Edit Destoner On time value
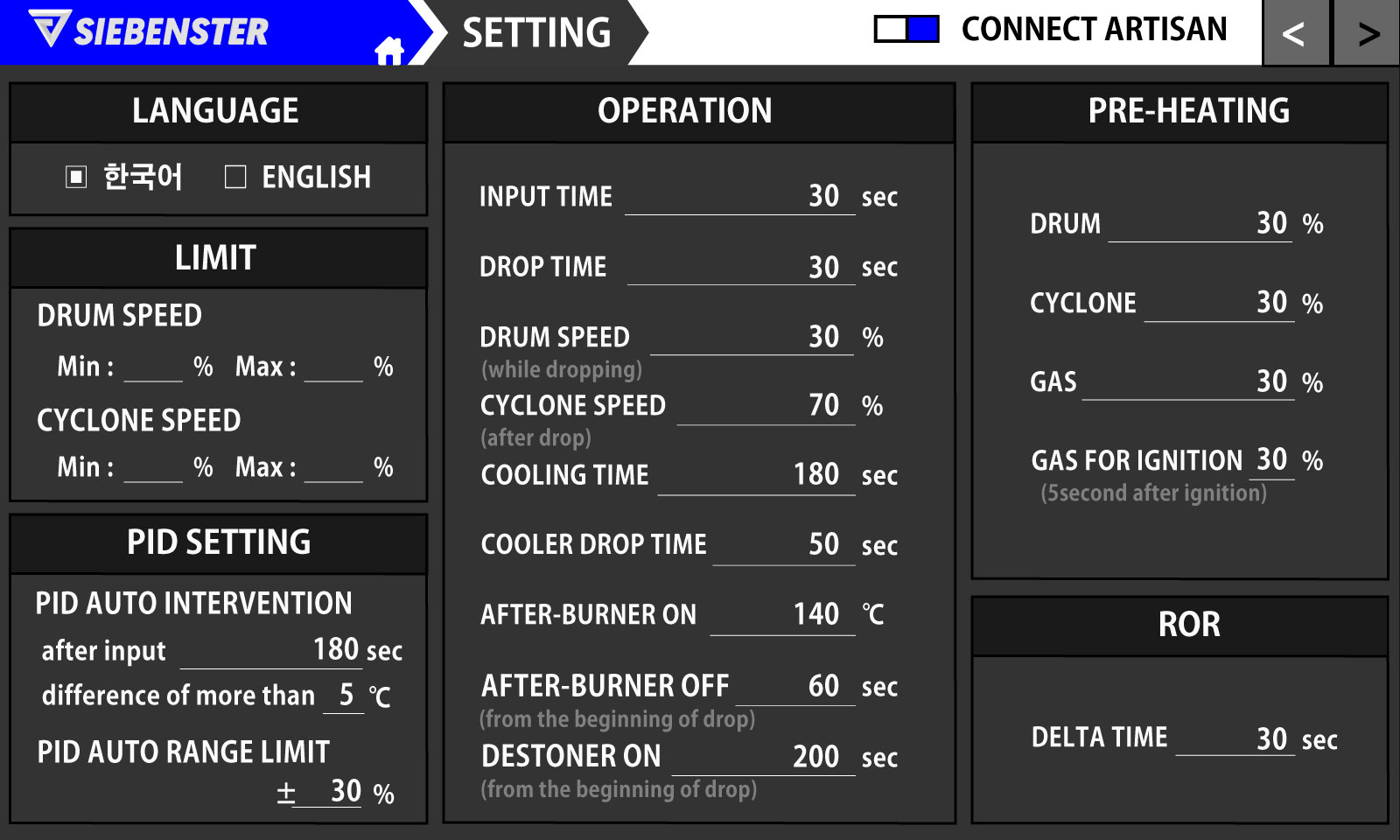This screenshot has width=1400, height=840. point(763,757)
